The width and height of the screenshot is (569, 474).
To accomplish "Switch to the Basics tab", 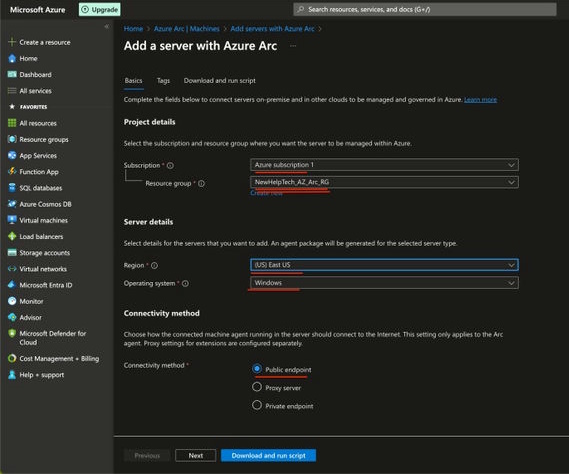I will tap(134, 81).
